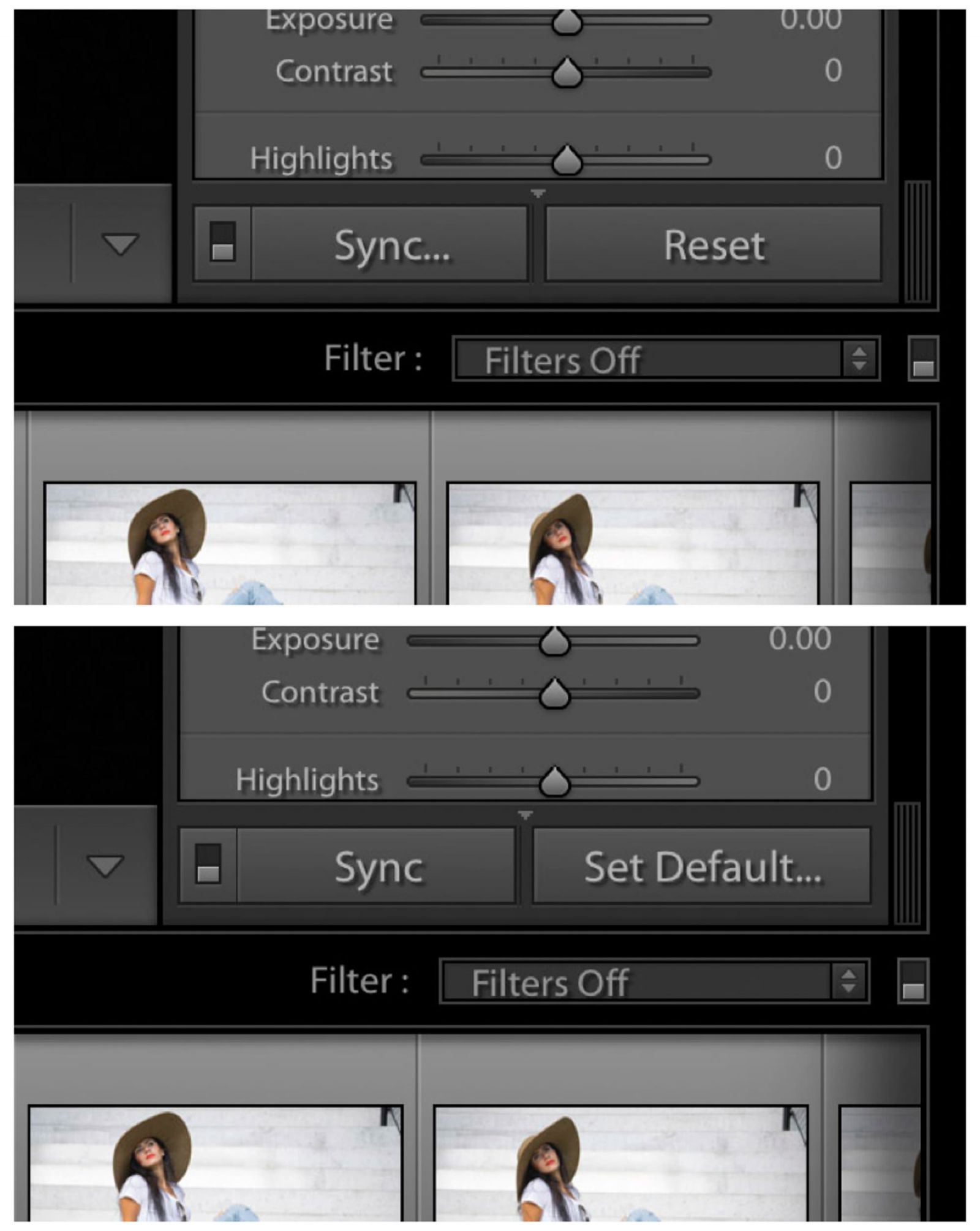This screenshot has height=1231, width=980.
Task: Open Filters Off dropdown below Set Default button
Action: click(x=654, y=981)
